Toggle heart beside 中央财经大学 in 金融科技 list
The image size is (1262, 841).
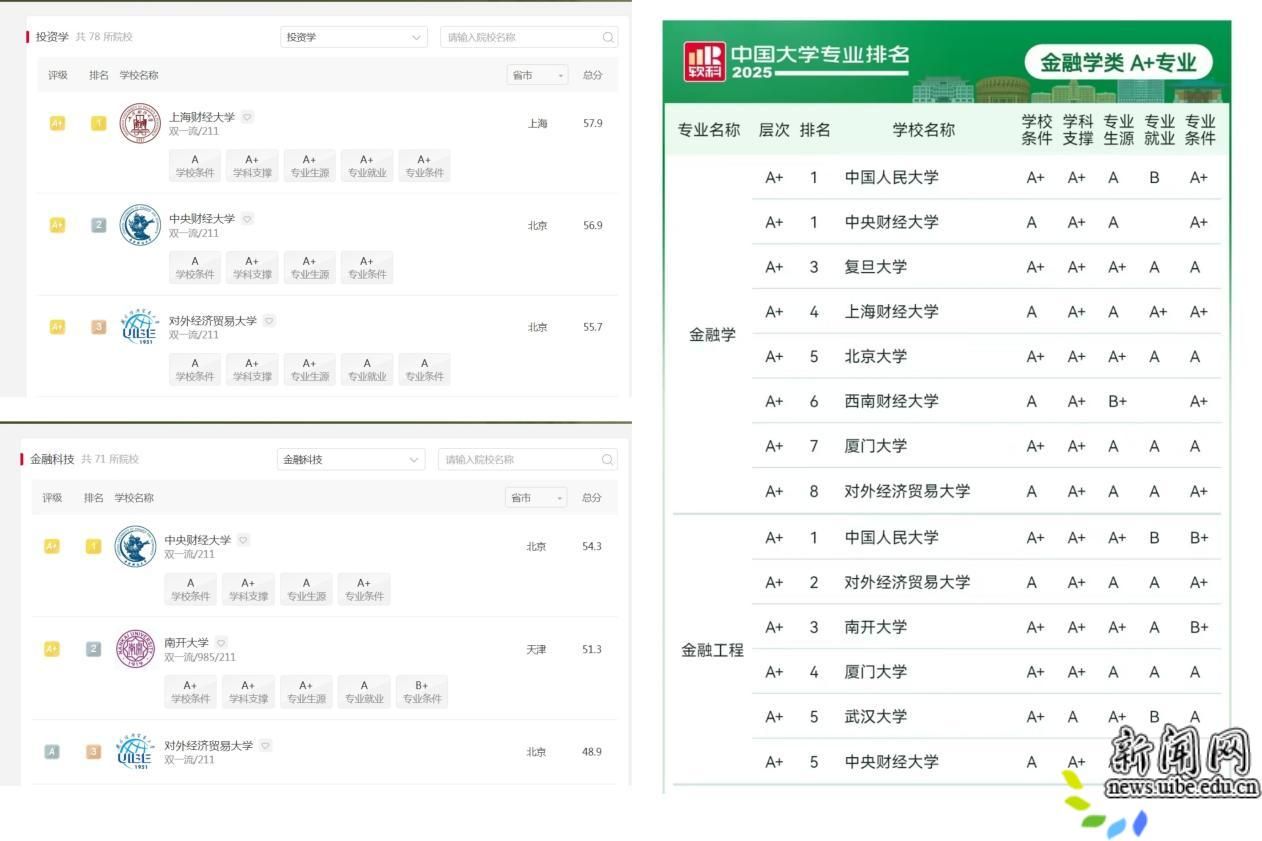pos(243,540)
